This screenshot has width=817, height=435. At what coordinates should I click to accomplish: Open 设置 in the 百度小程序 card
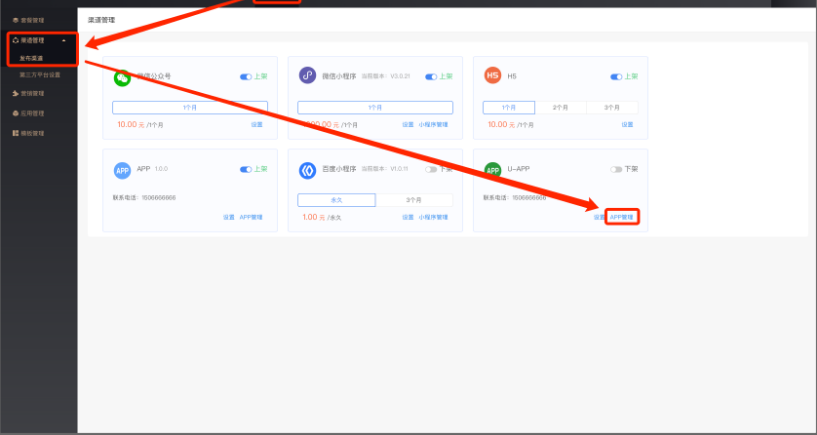pos(408,217)
